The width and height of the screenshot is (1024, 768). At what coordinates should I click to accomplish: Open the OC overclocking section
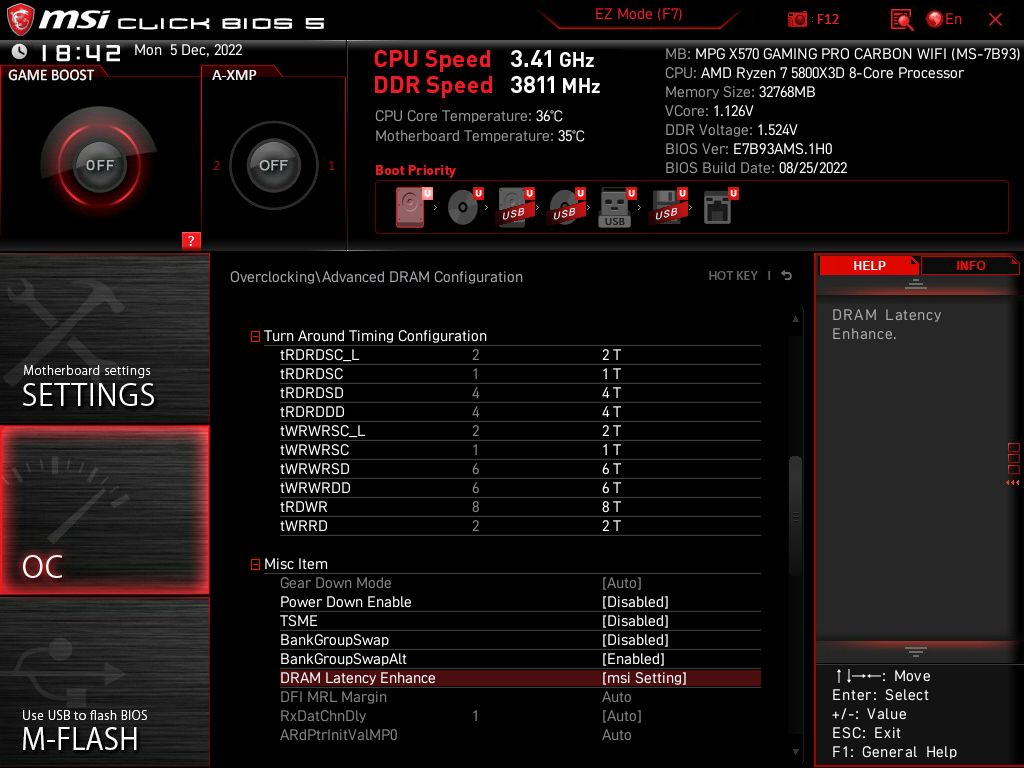coord(104,511)
